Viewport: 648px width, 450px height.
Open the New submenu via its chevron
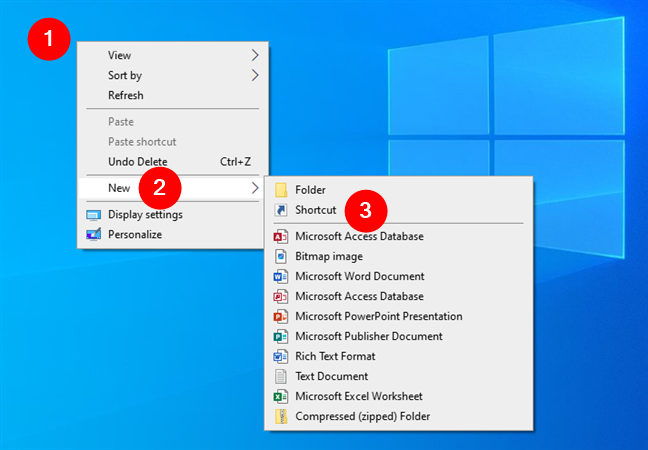(x=255, y=188)
